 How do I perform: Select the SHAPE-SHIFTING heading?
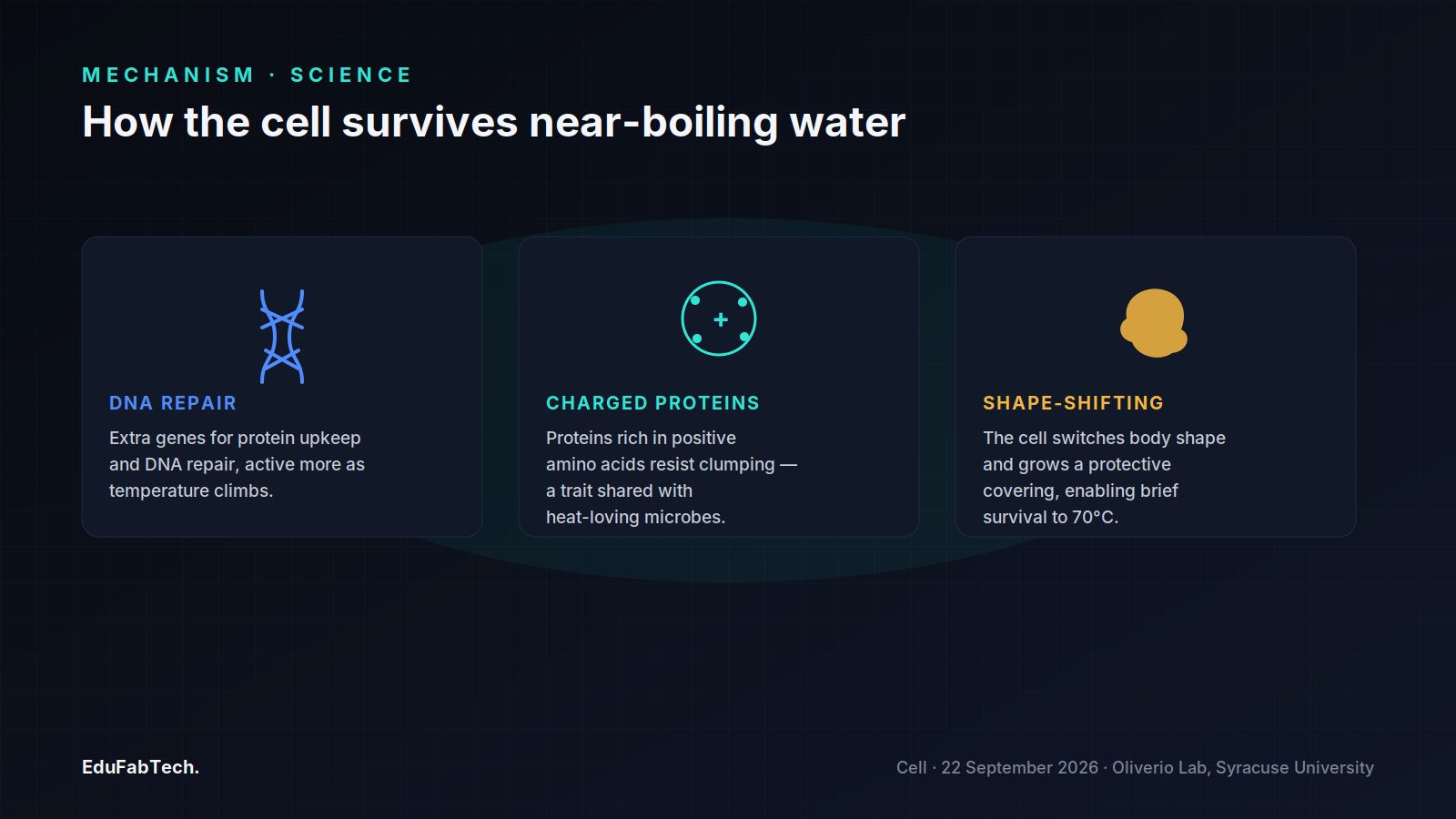[x=1073, y=403]
